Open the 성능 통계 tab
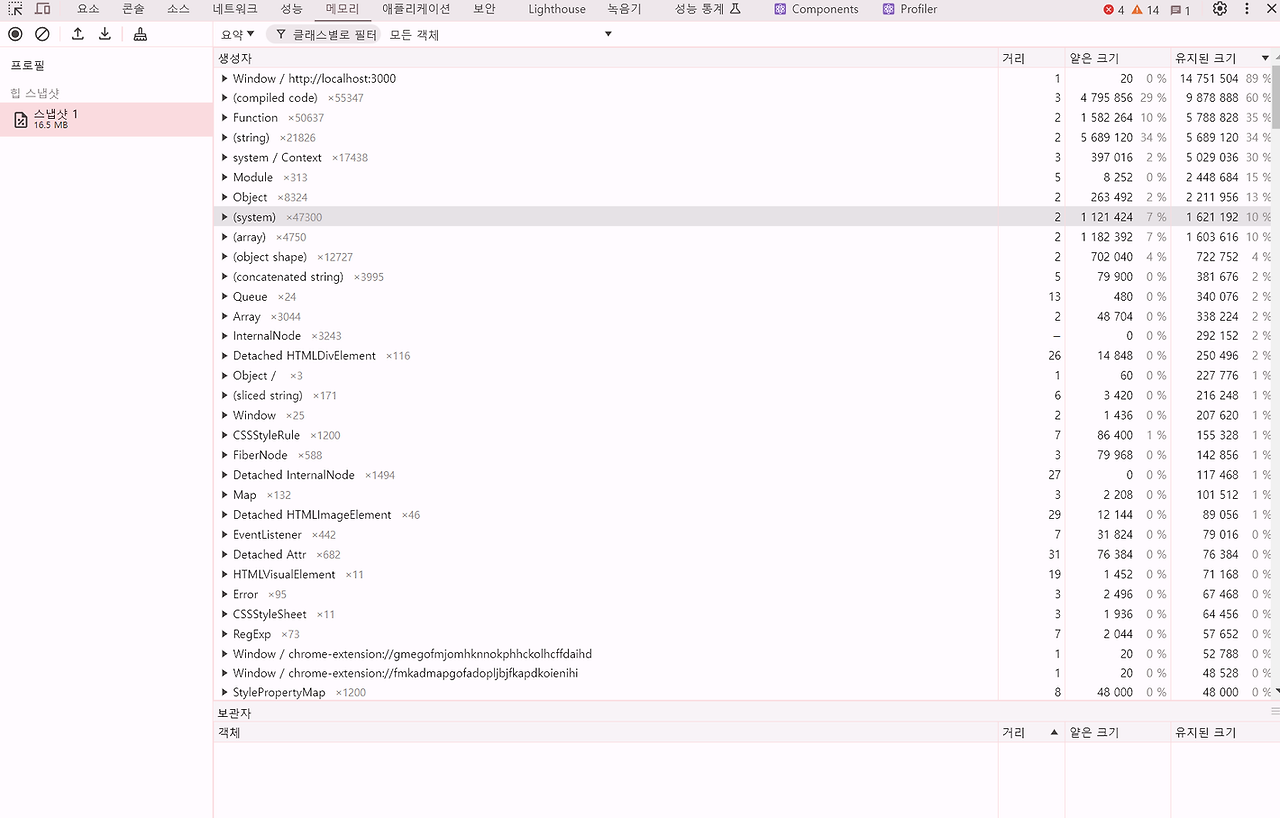This screenshot has width=1280, height=818. coord(707,9)
